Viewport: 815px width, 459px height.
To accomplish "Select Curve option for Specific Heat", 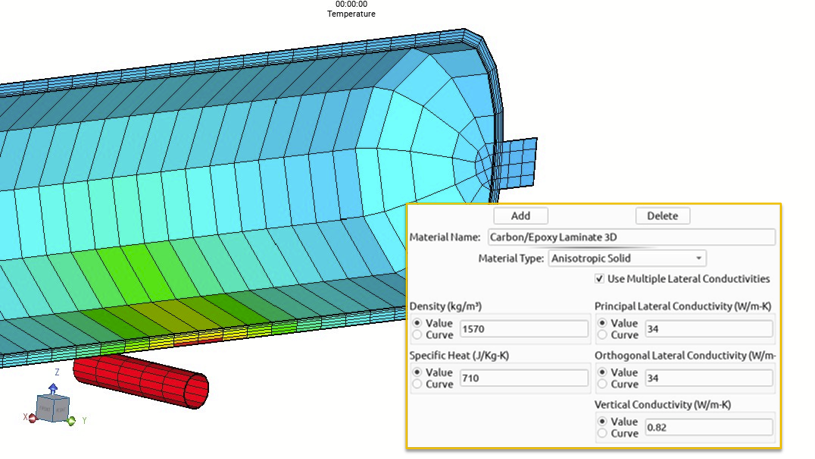I will [416, 383].
